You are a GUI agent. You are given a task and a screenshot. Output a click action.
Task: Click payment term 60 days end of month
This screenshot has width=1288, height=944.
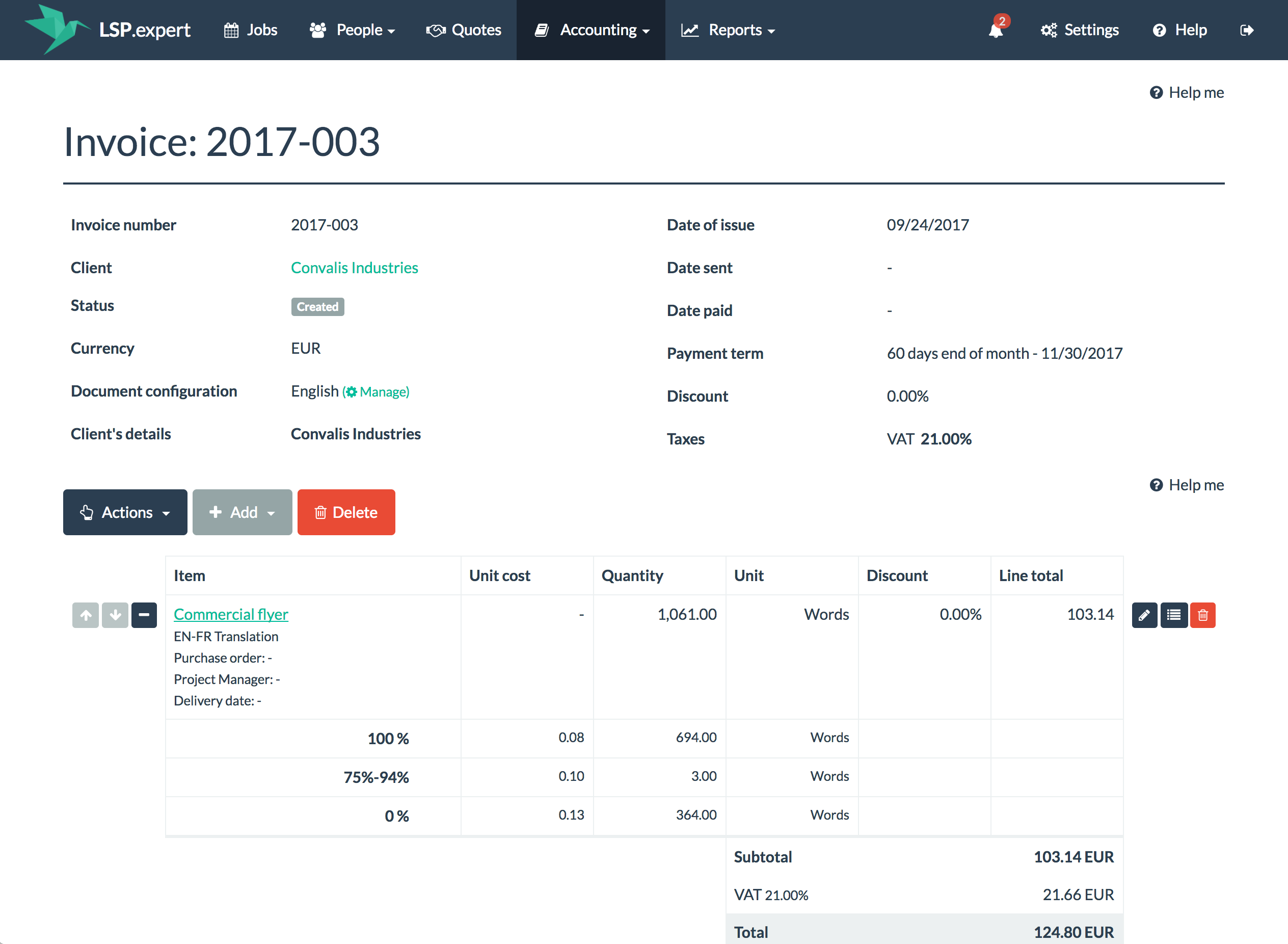click(x=1004, y=354)
